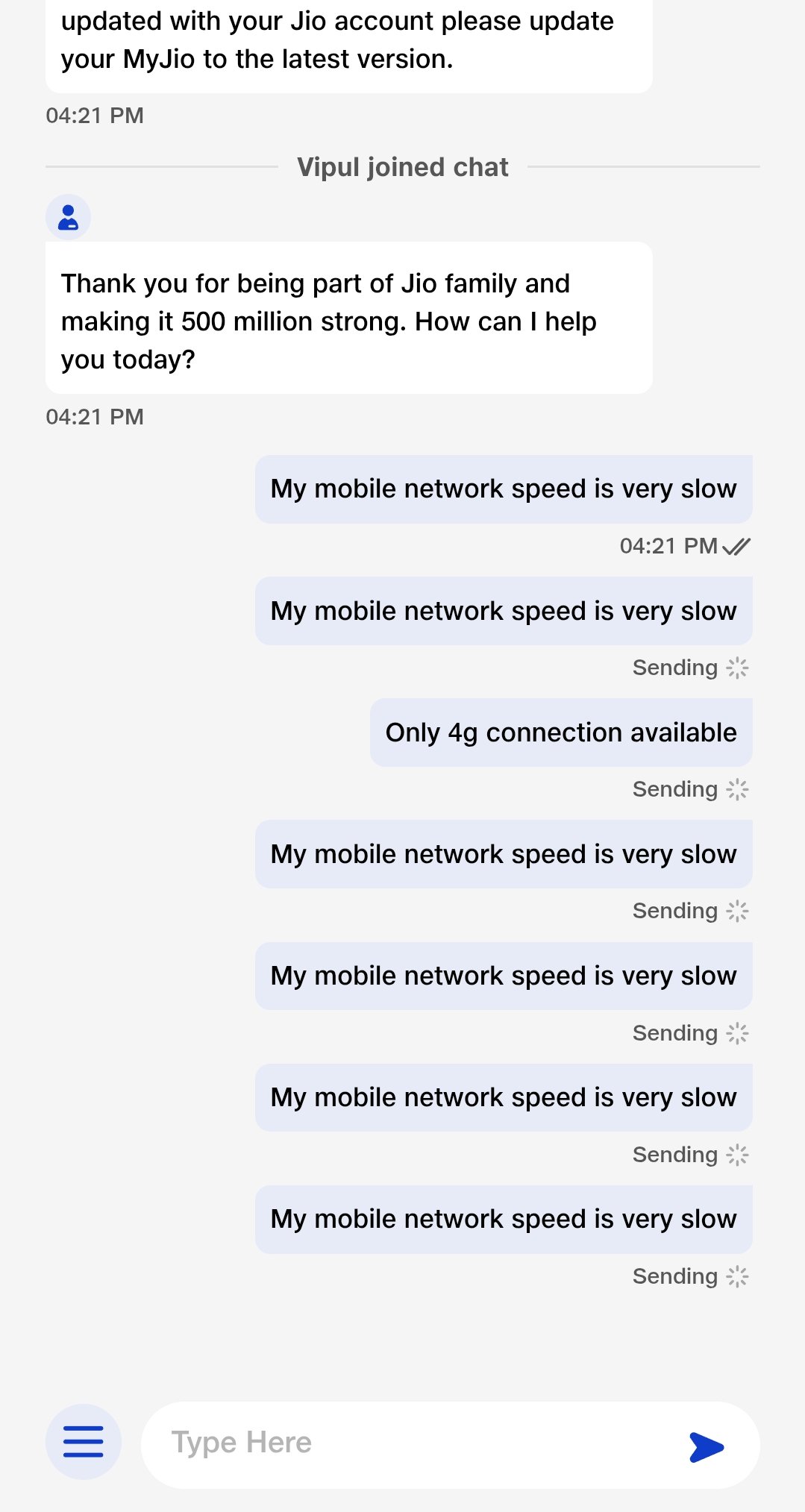
Task: Focus the "Type Here" message field
Action: 418,1443
